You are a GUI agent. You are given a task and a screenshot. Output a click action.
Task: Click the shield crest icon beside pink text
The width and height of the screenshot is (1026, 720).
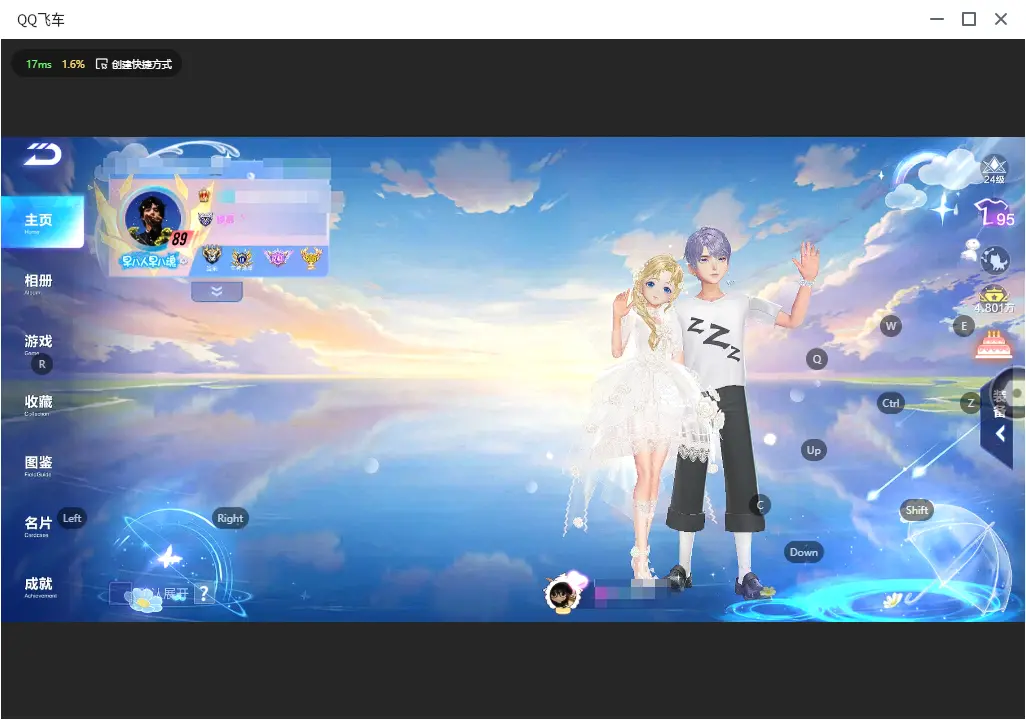coord(205,219)
